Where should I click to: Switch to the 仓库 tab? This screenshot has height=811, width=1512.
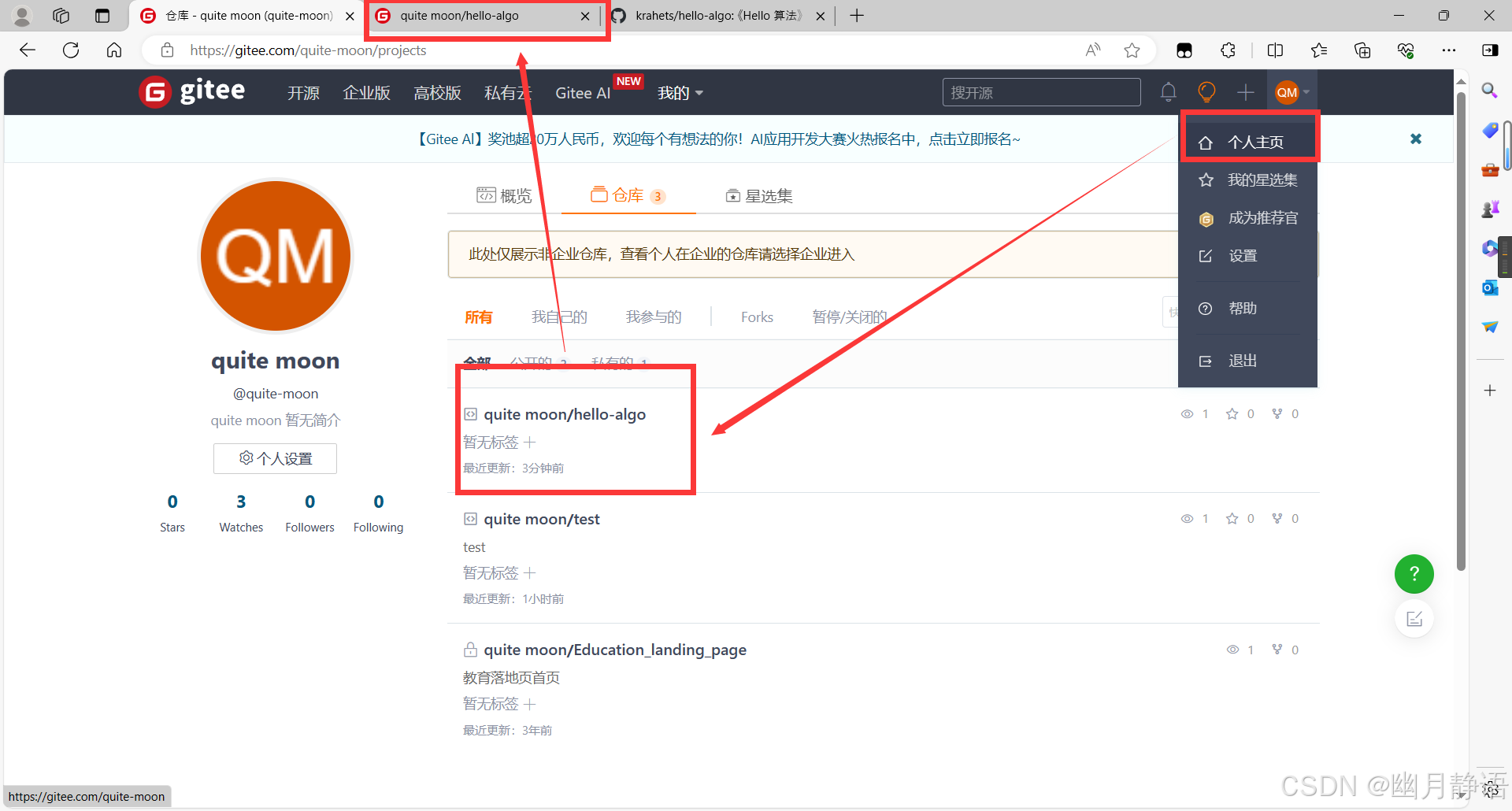(628, 195)
